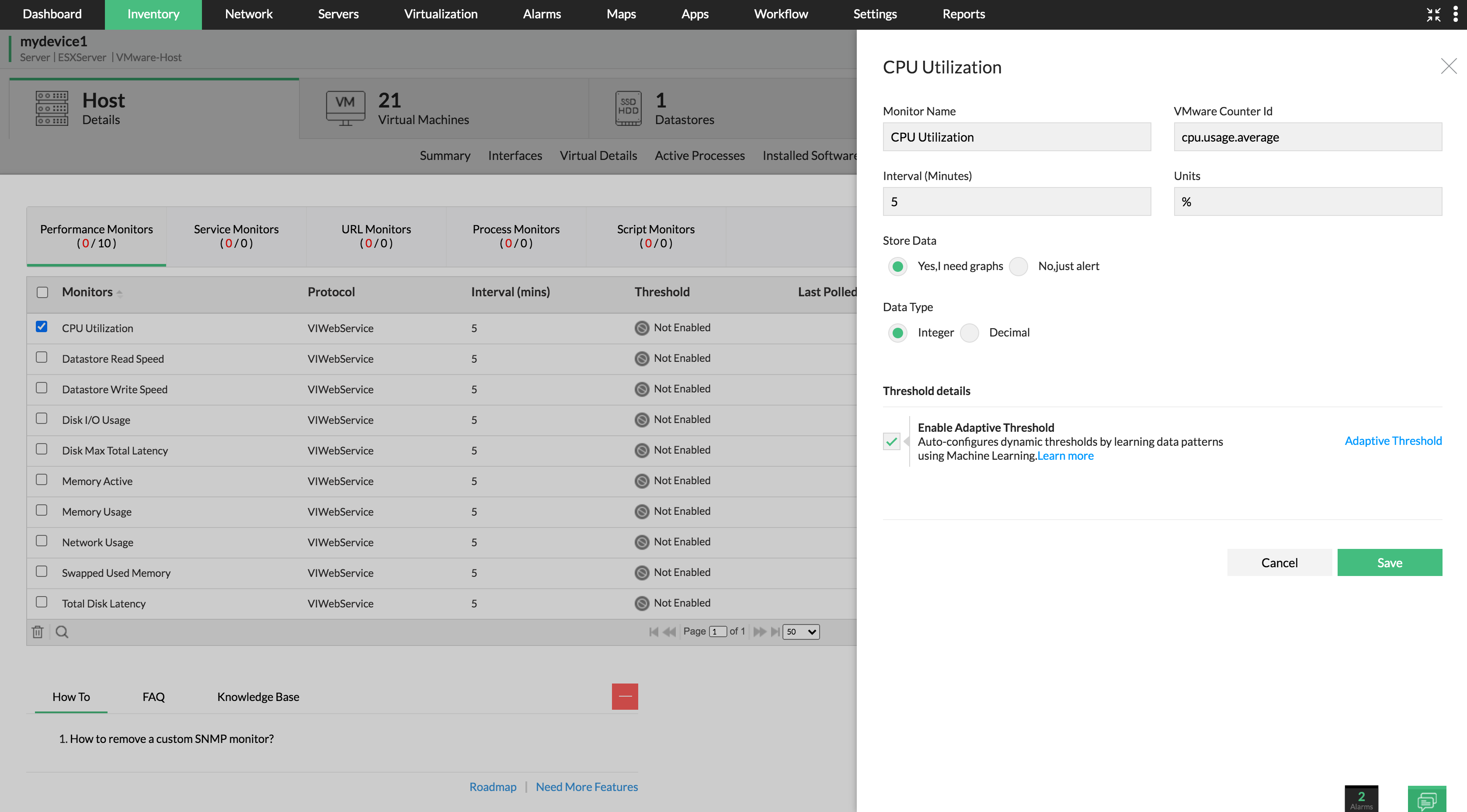
Task: Close the CPU Utilization panel
Action: pos(1448,66)
